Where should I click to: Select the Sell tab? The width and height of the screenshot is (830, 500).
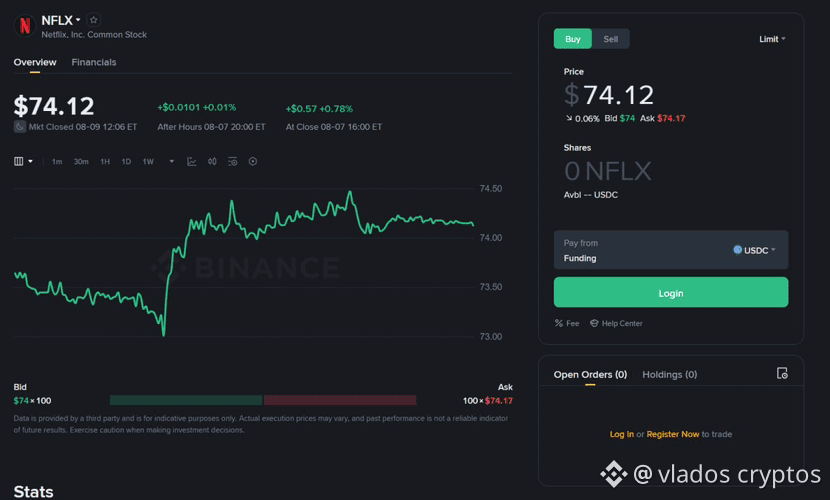(610, 39)
